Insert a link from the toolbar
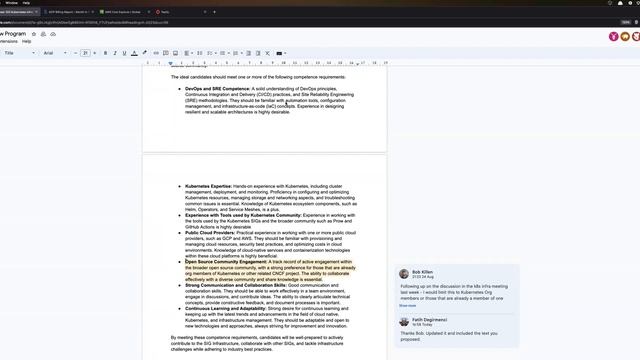Screen dimensions: 640x360 (x=156, y=53)
